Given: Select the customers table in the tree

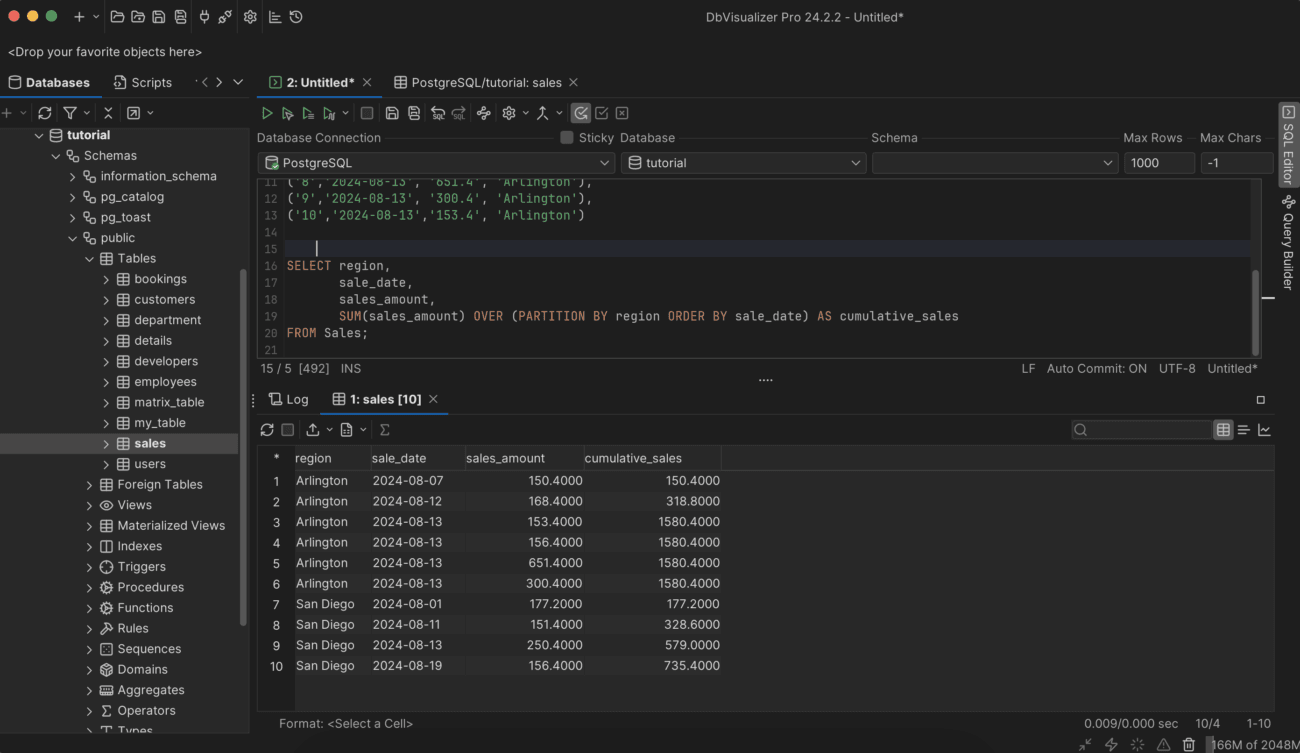Looking at the screenshot, I should pos(164,299).
